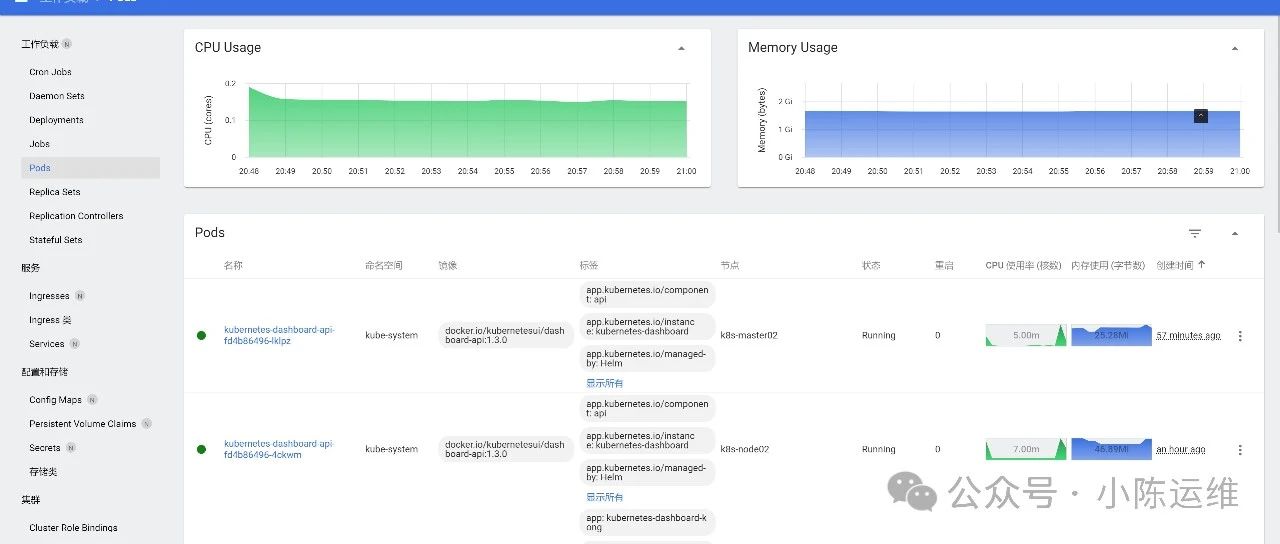
Task: Open actions menu for dashboard-api-lklpz pod
Action: pos(1240,336)
